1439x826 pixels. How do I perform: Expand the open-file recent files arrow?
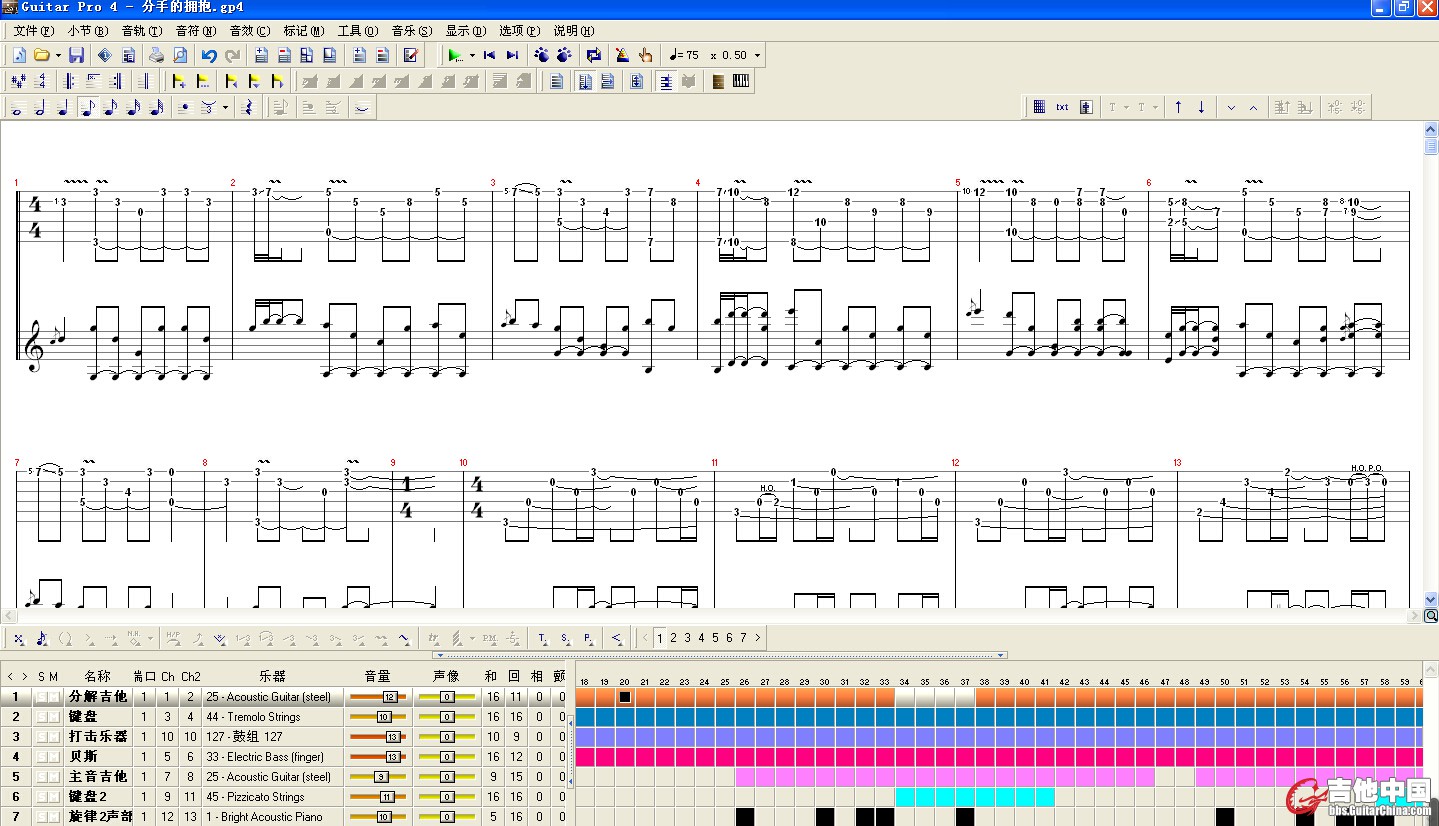58,55
